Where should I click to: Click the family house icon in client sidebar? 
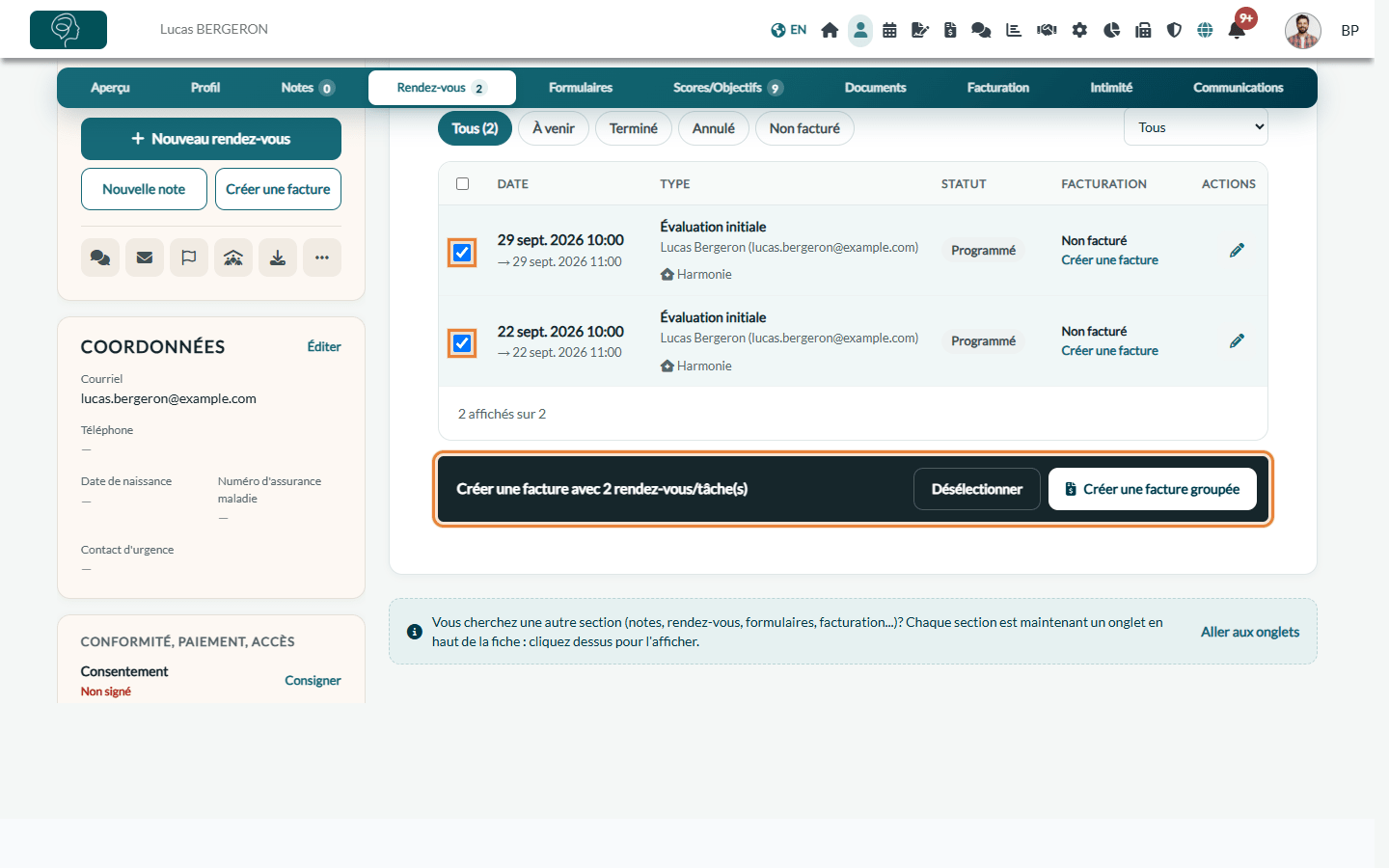pyautogui.click(x=233, y=258)
